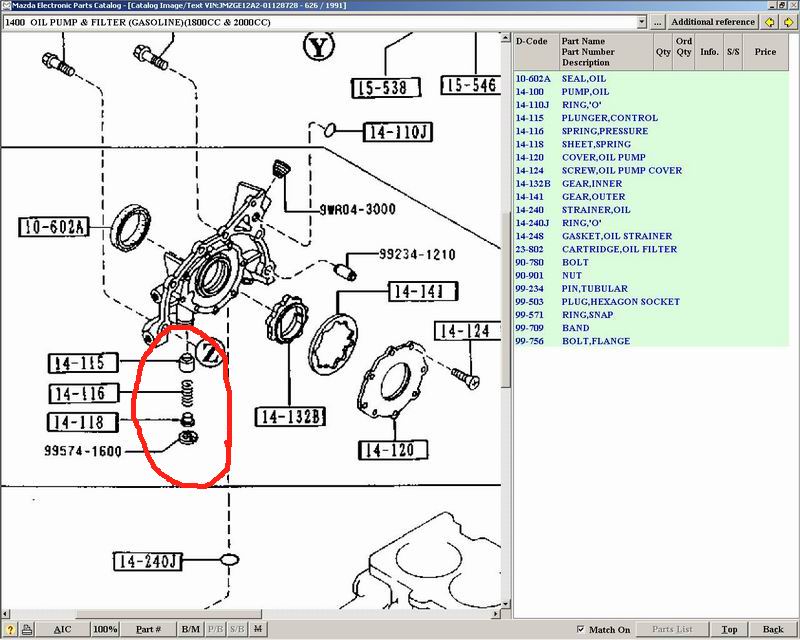Screen dimensions: 800x640
Task: Select D-Code 14-240J row in the list
Action: pyautogui.click(x=652, y=223)
